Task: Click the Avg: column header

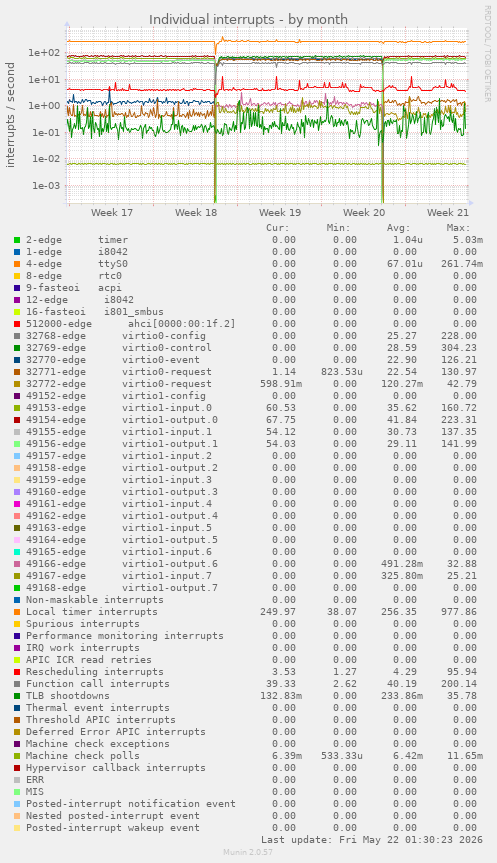Action: point(398,228)
